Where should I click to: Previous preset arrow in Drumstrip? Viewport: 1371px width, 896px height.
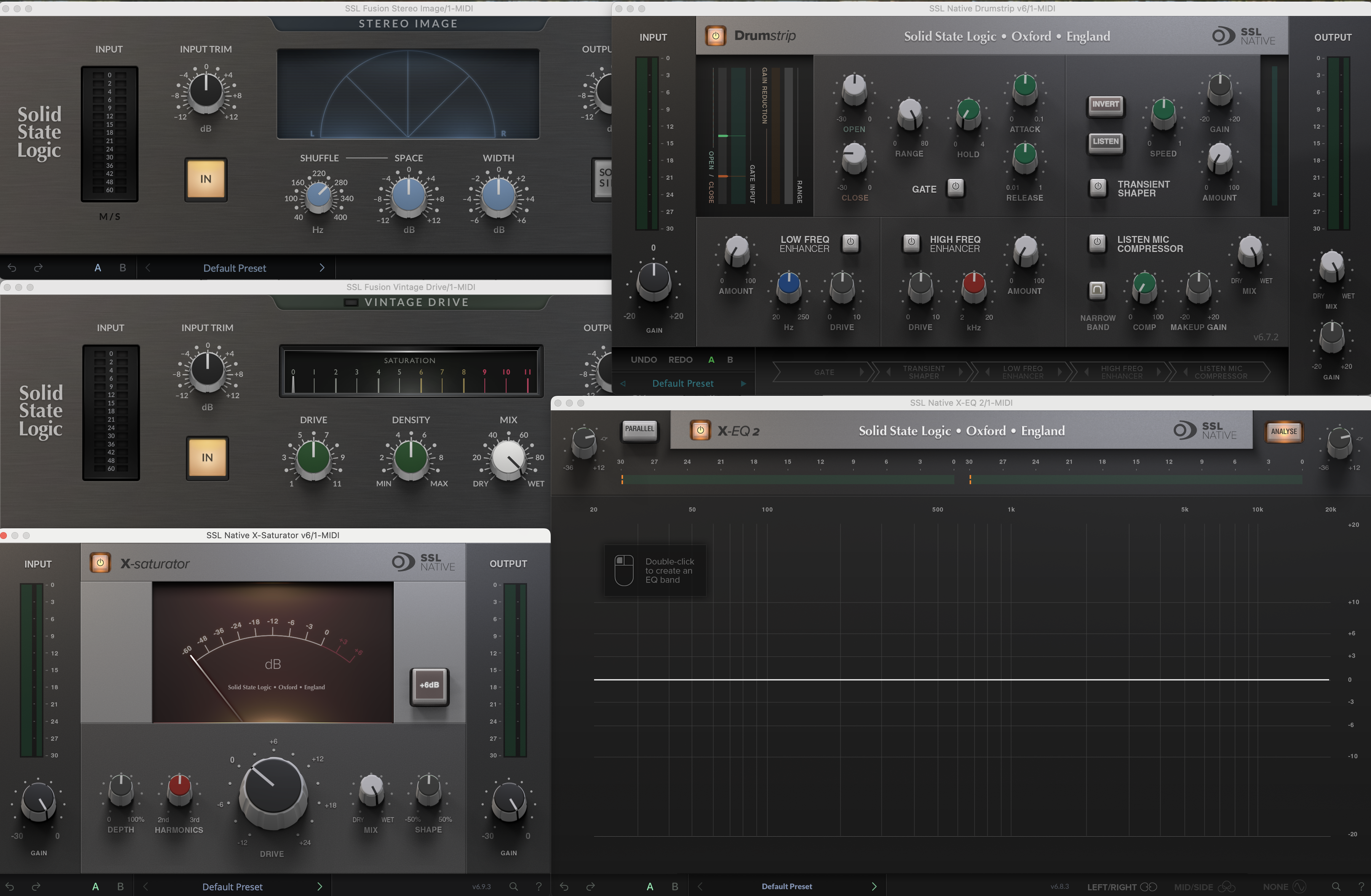[623, 384]
